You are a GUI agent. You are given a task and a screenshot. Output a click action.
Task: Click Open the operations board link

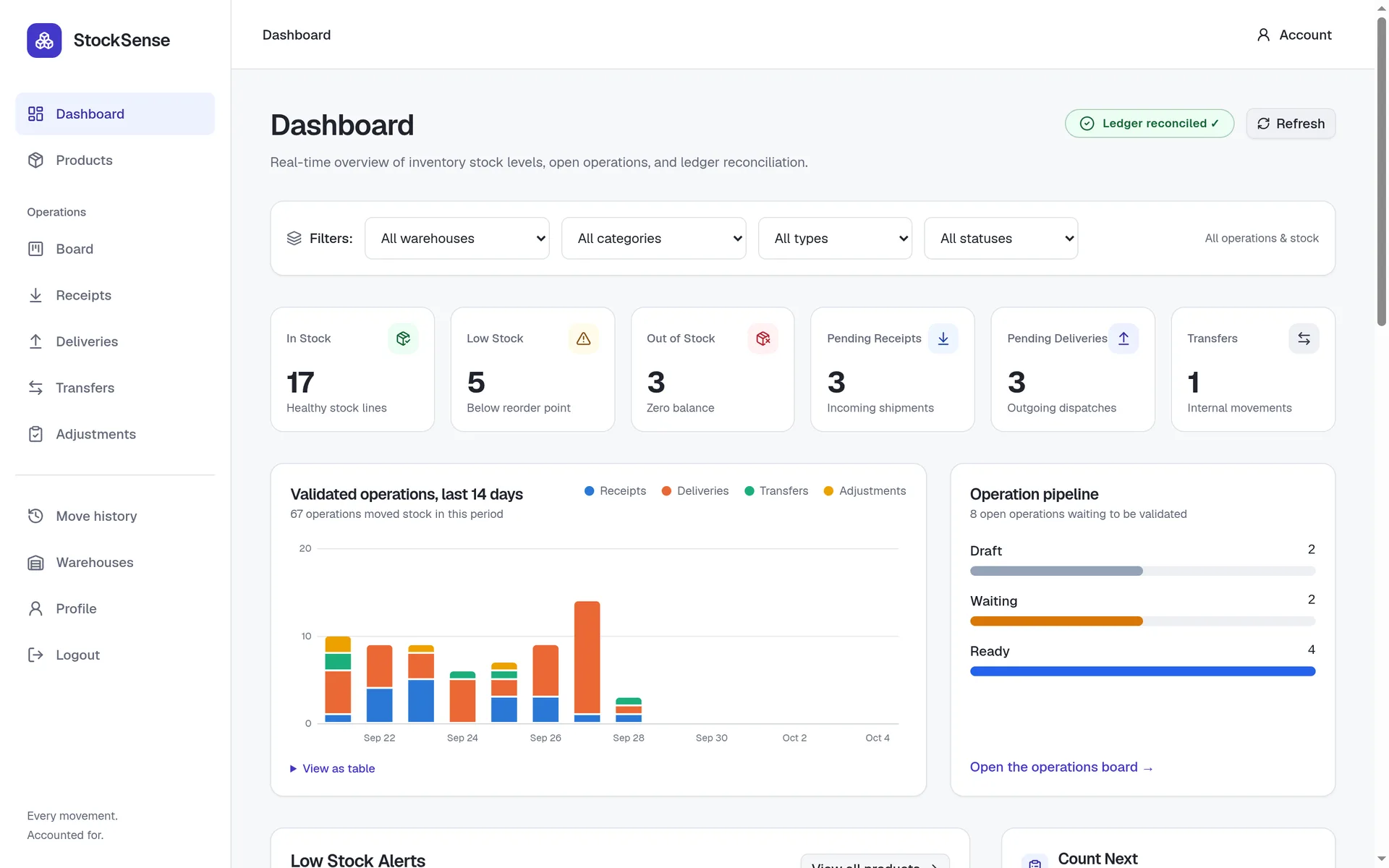(1061, 767)
